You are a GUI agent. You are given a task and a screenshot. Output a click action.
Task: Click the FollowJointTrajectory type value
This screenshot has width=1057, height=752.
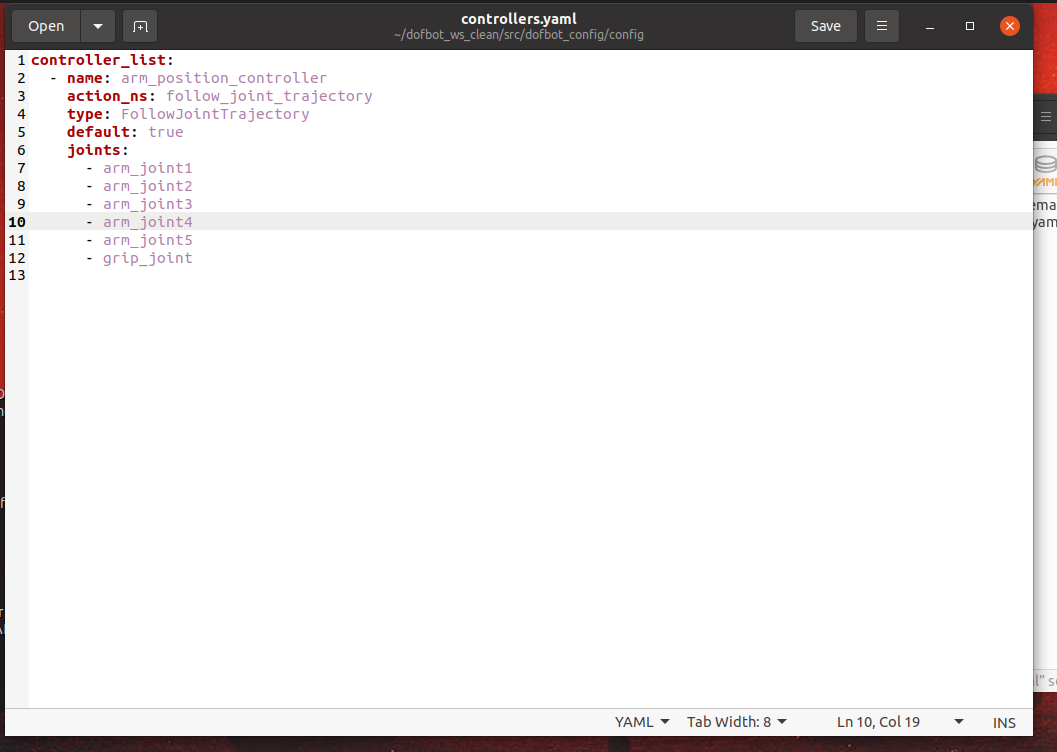(215, 114)
